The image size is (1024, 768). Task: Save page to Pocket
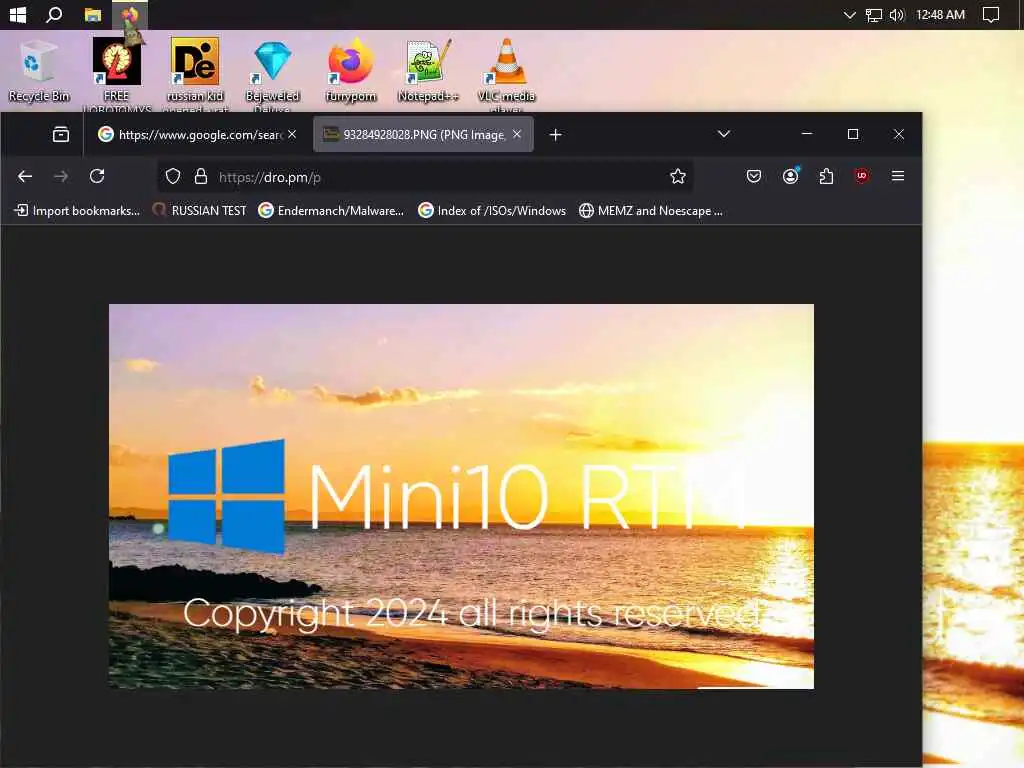click(754, 176)
